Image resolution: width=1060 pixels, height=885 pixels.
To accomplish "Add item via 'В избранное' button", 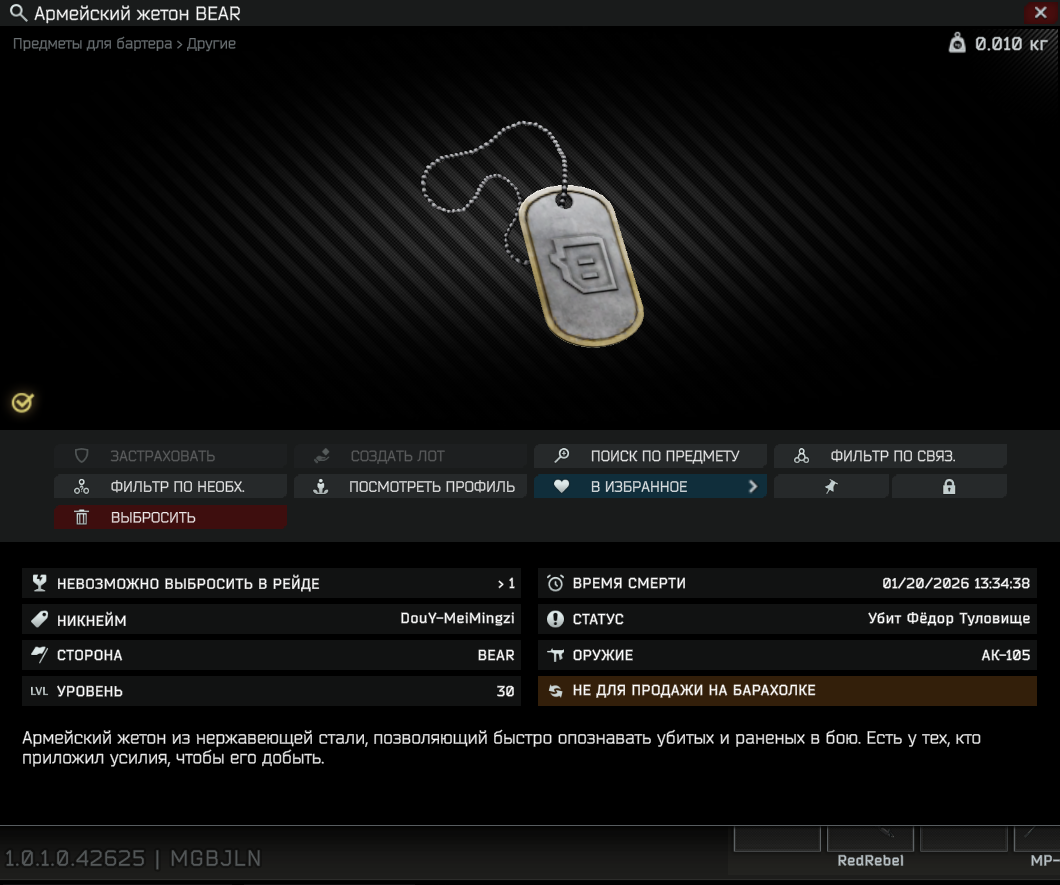I will (650, 486).
